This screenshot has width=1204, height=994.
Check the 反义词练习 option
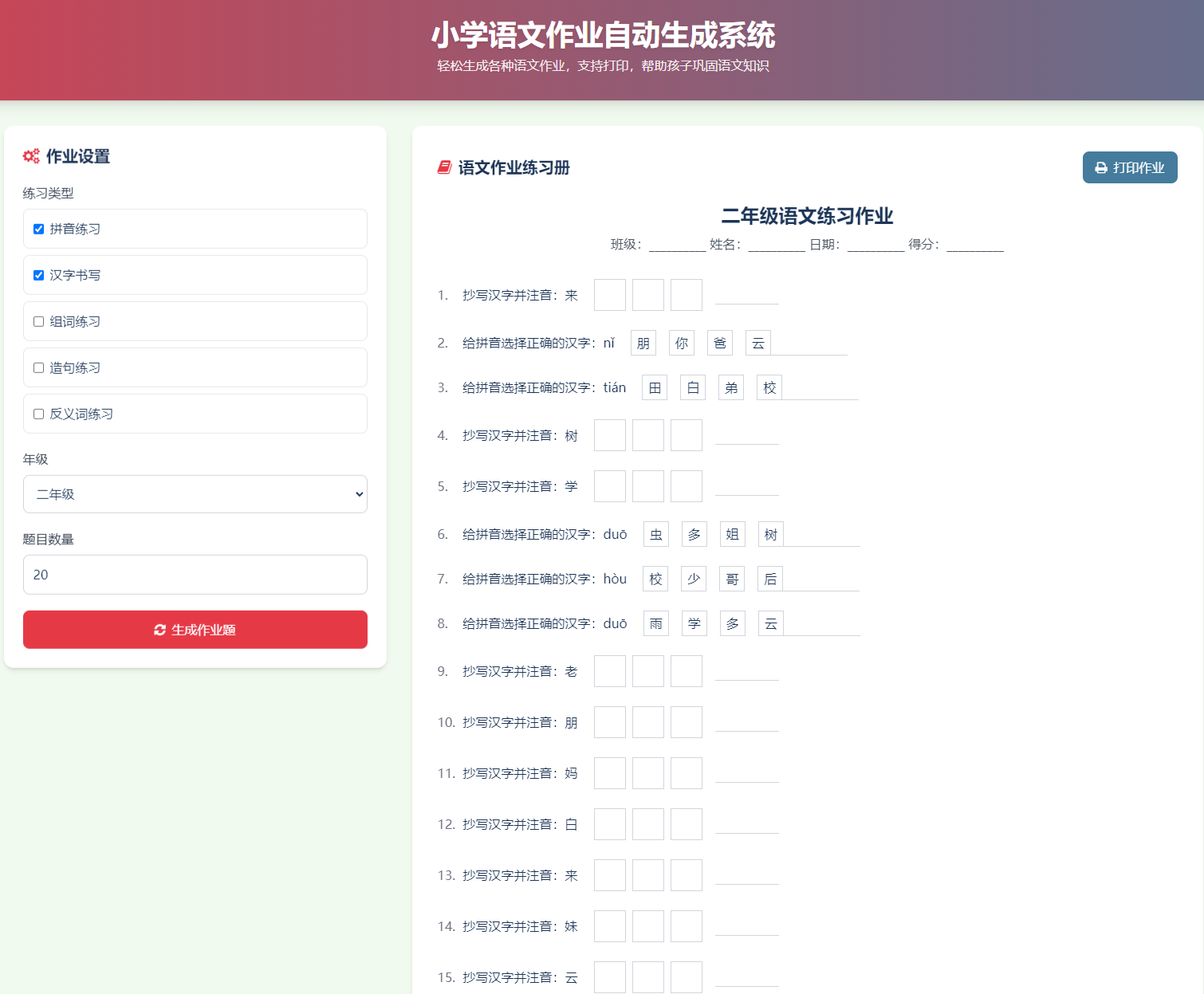coord(38,414)
